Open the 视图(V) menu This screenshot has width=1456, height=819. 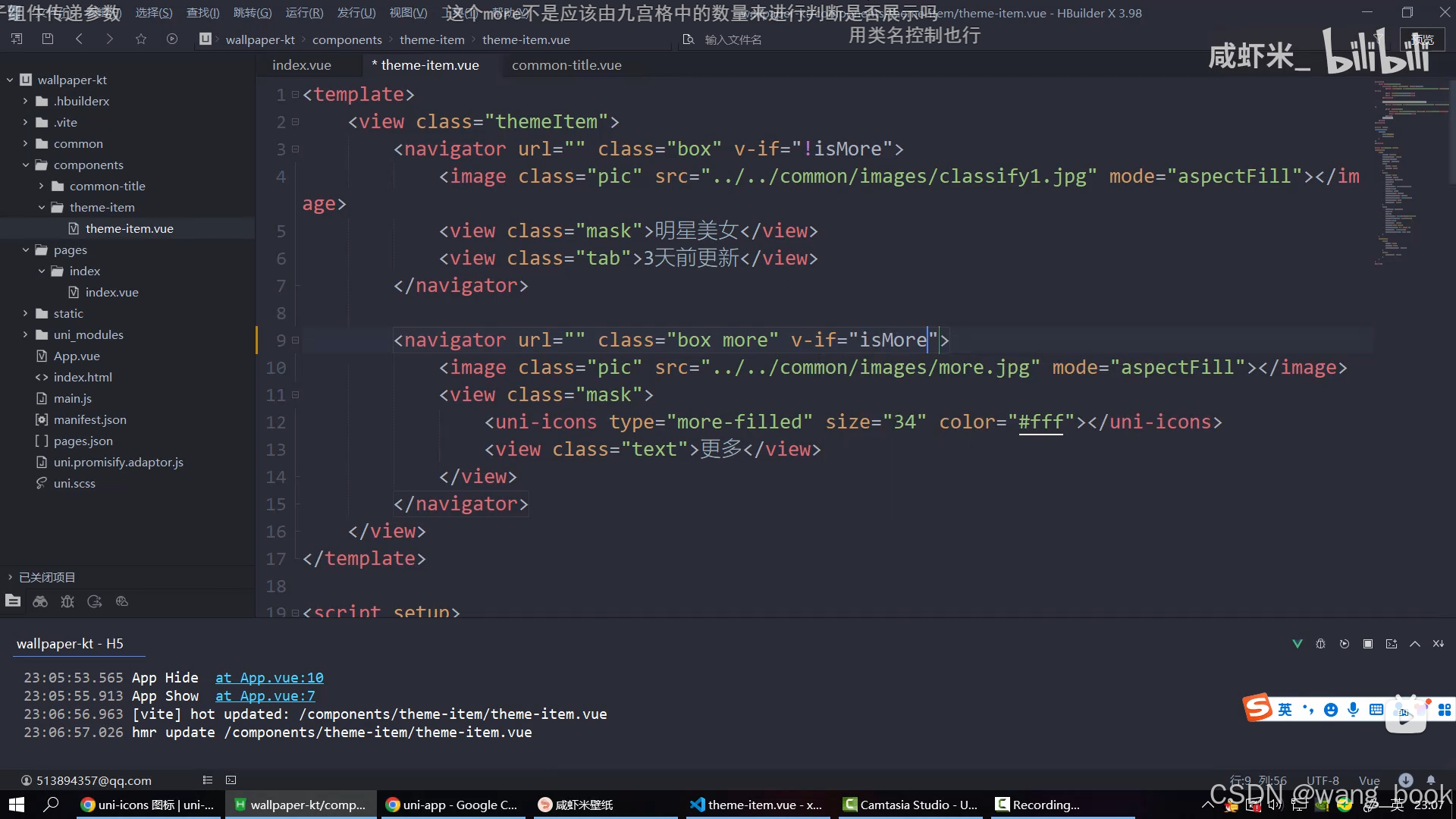coord(408,13)
